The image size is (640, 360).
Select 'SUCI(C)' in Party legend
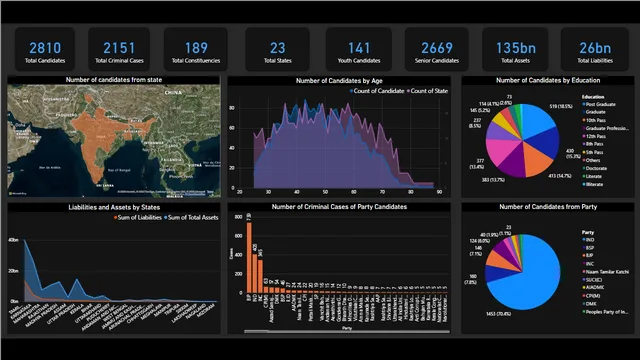pyautogui.click(x=592, y=280)
